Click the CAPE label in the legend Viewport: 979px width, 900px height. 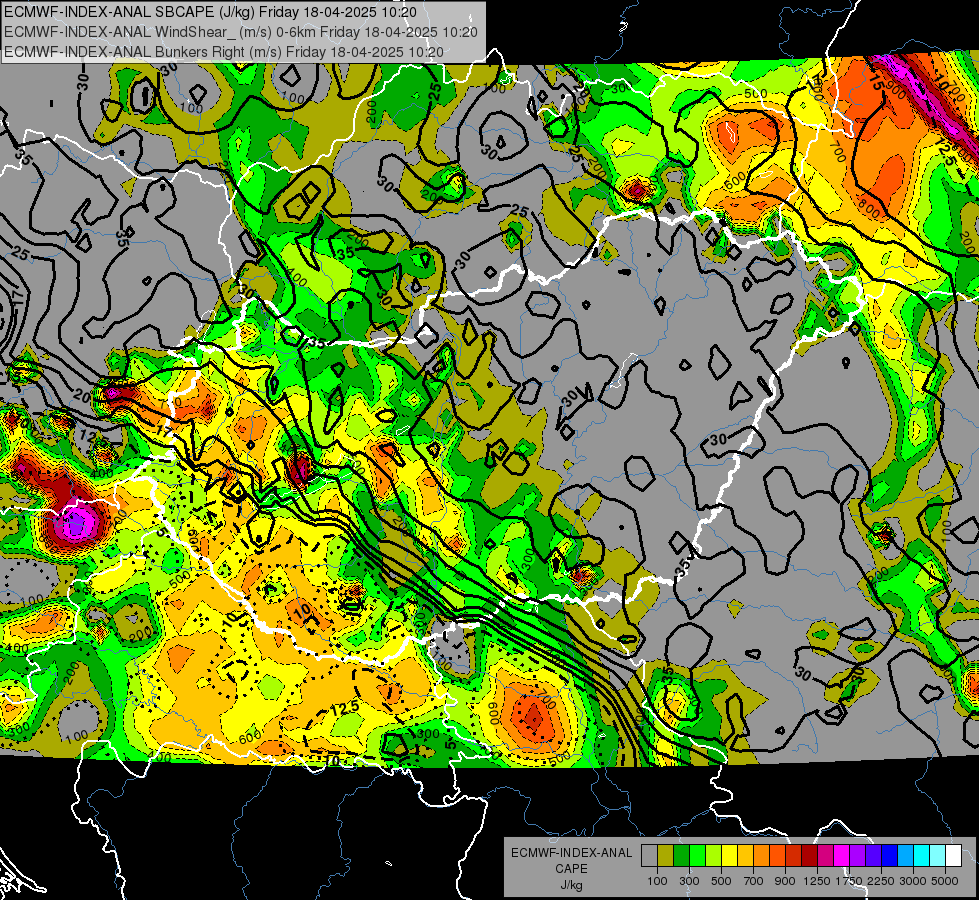click(571, 869)
